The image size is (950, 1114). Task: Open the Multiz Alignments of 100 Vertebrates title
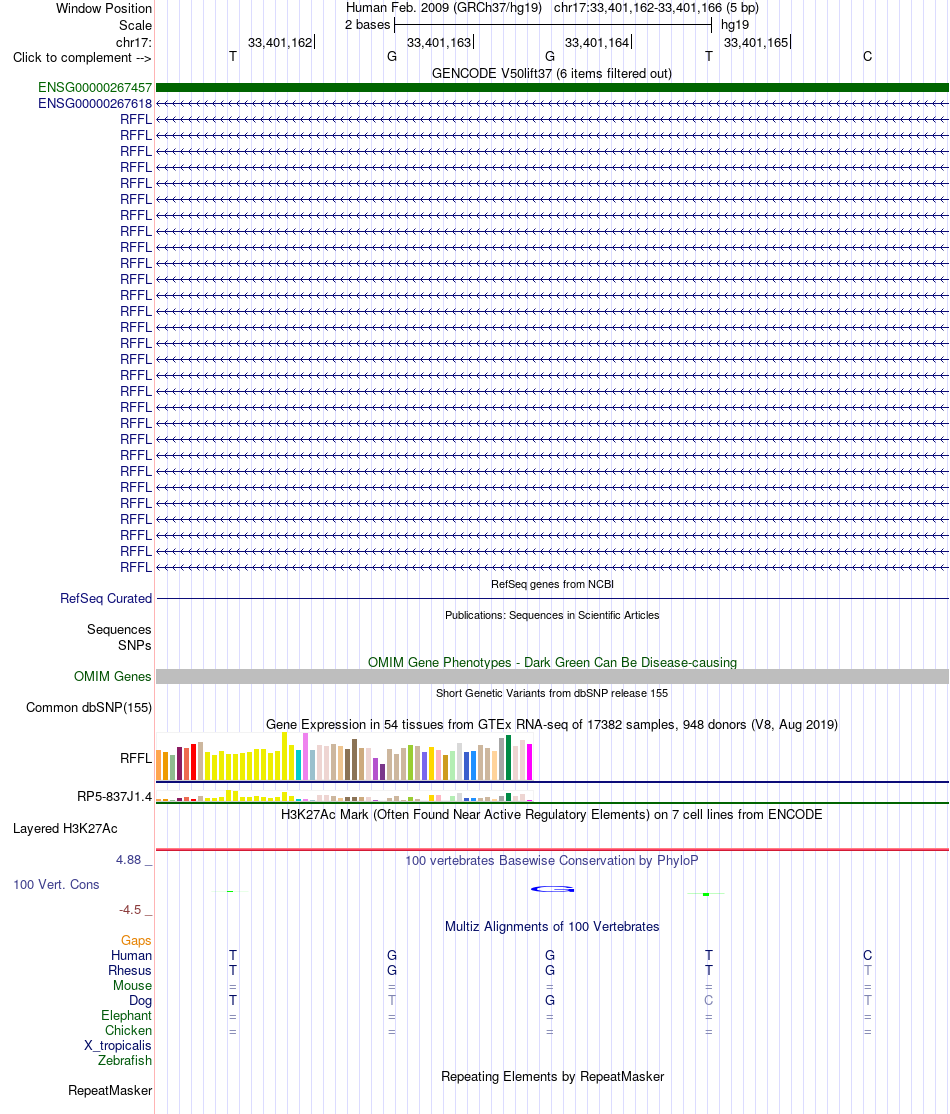point(552,926)
